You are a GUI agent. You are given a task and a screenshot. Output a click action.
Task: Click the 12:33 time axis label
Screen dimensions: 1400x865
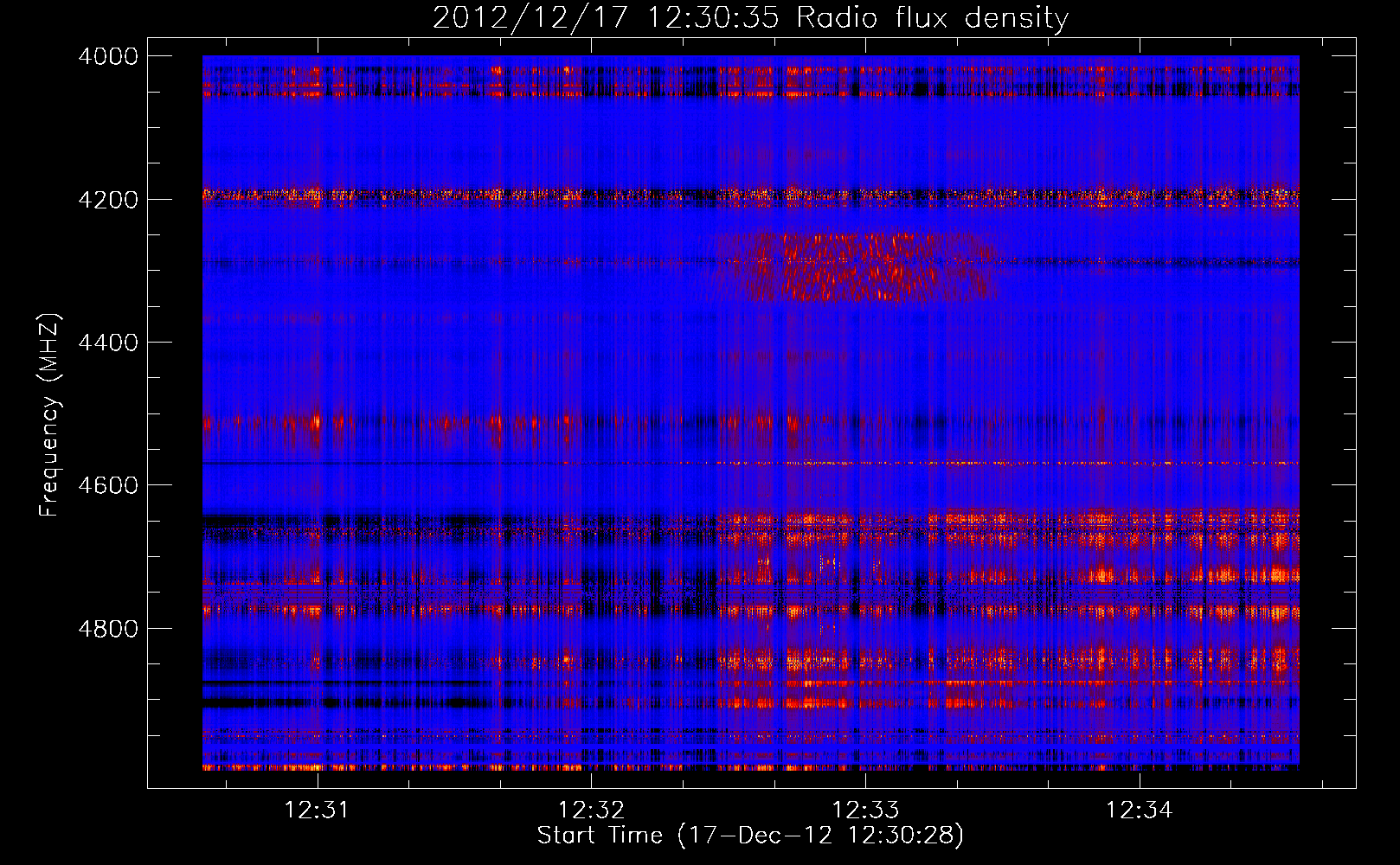865,810
